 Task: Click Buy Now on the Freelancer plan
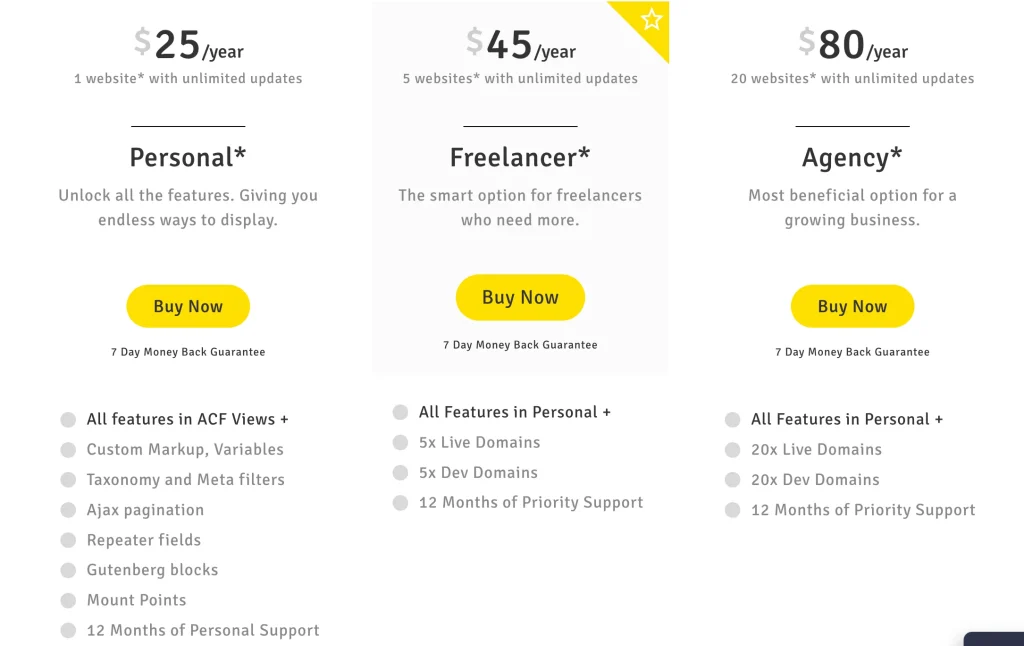tap(520, 297)
